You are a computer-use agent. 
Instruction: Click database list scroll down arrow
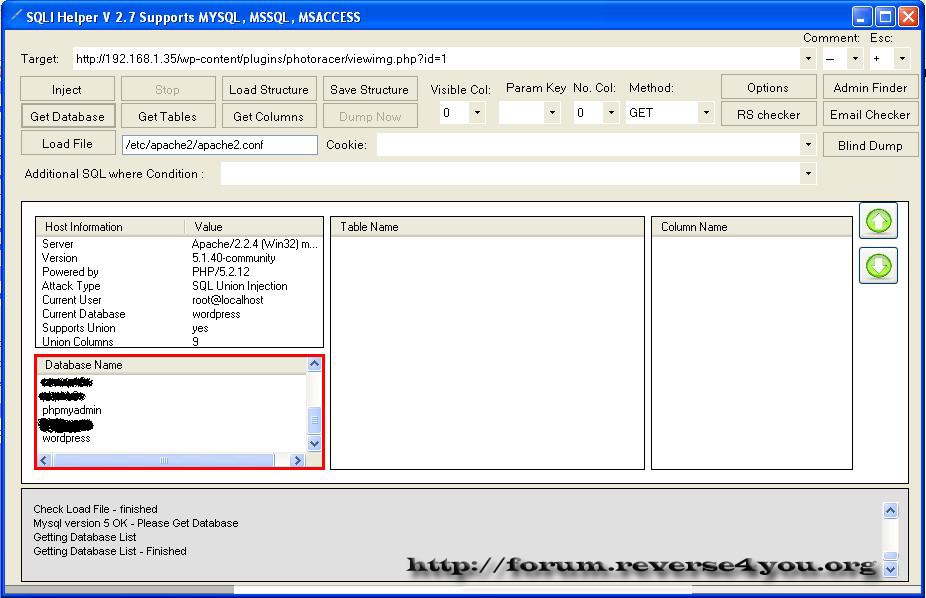pos(314,443)
